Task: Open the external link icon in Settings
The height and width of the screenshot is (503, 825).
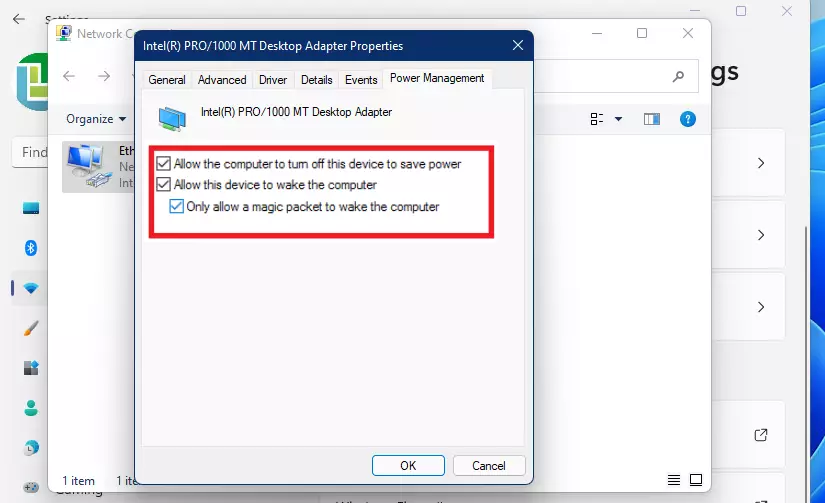Action: tap(761, 435)
